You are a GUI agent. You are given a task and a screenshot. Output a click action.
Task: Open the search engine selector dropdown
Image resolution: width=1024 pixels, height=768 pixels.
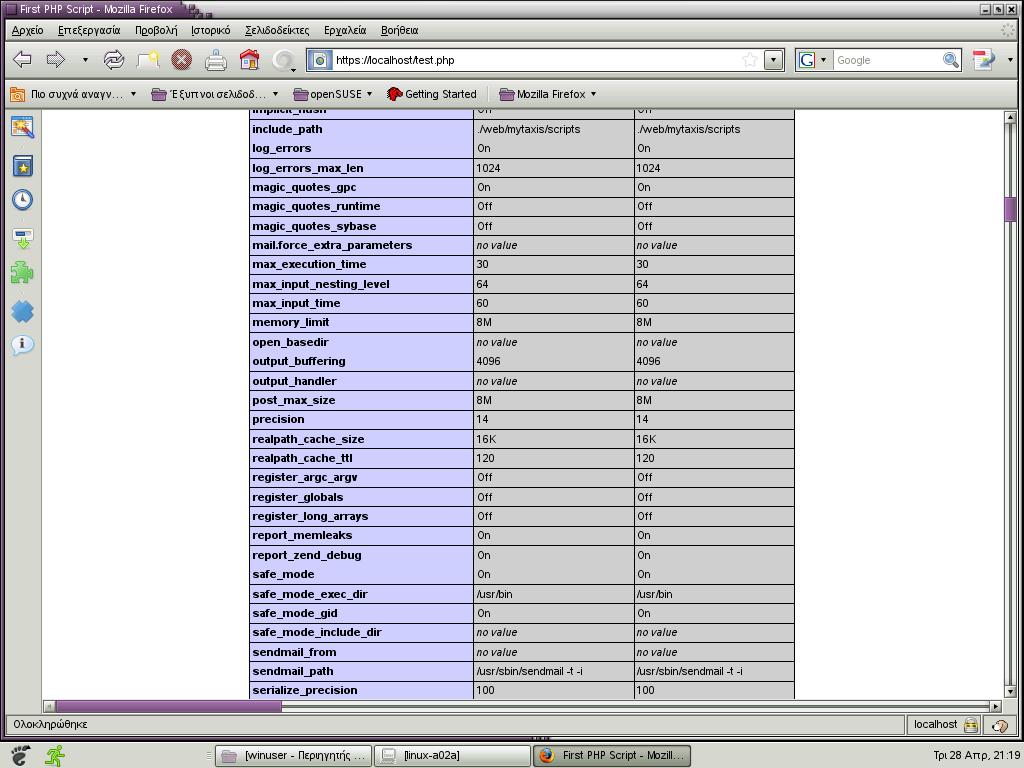pos(824,60)
